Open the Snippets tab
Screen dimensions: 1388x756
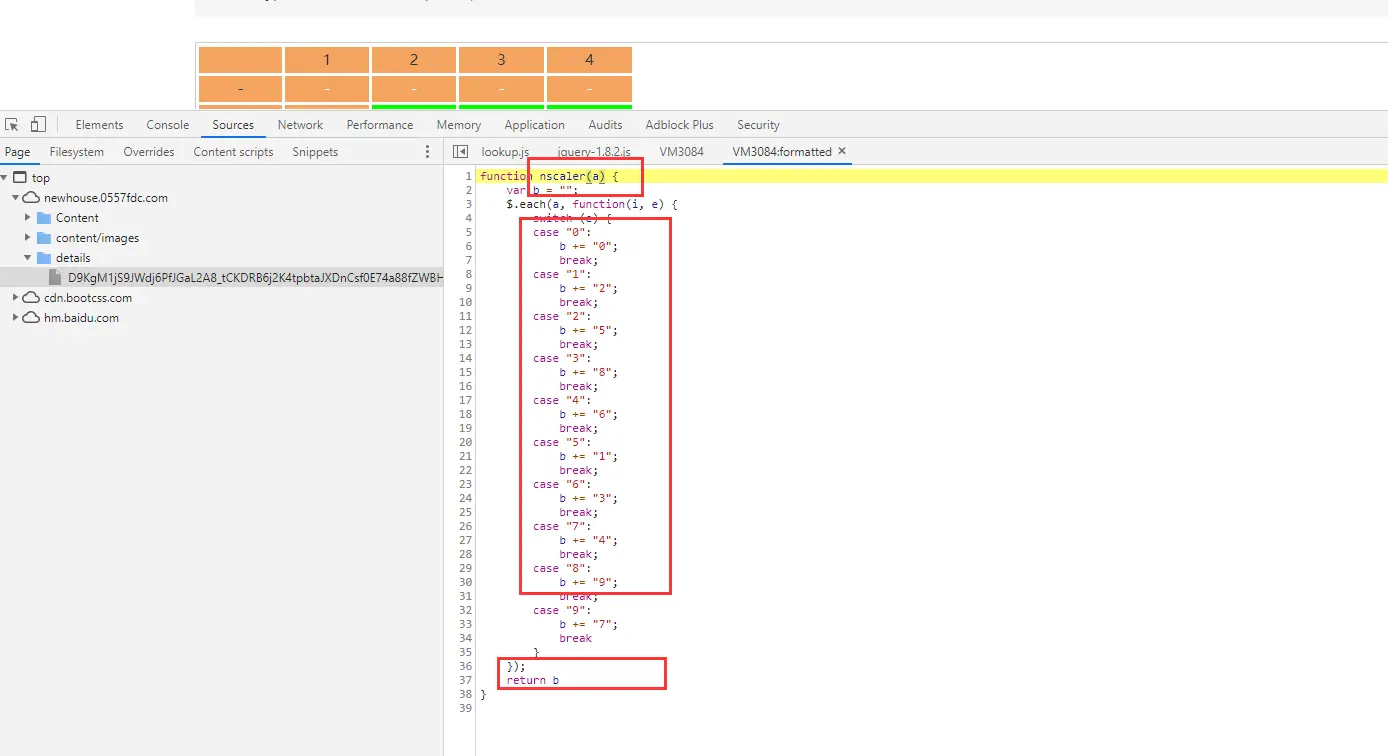(x=315, y=152)
